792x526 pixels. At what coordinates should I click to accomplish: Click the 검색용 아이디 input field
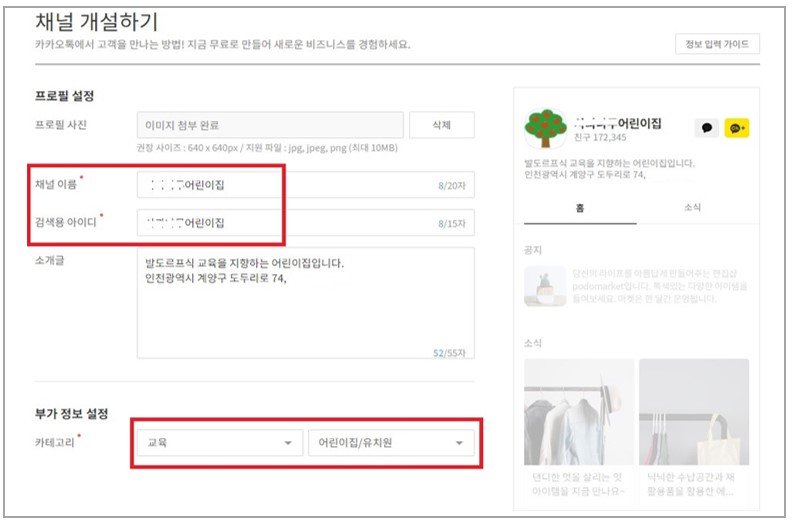(306, 223)
